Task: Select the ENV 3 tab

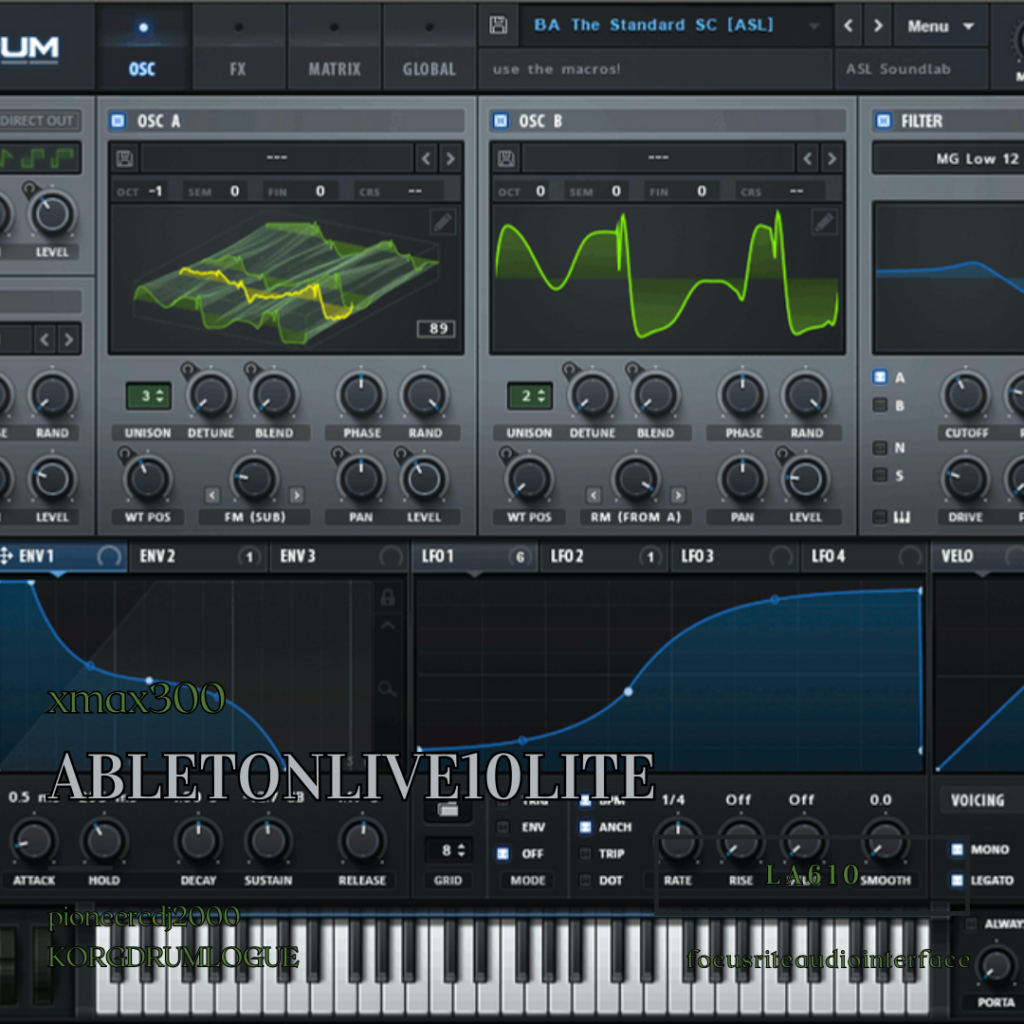Action: point(338,556)
